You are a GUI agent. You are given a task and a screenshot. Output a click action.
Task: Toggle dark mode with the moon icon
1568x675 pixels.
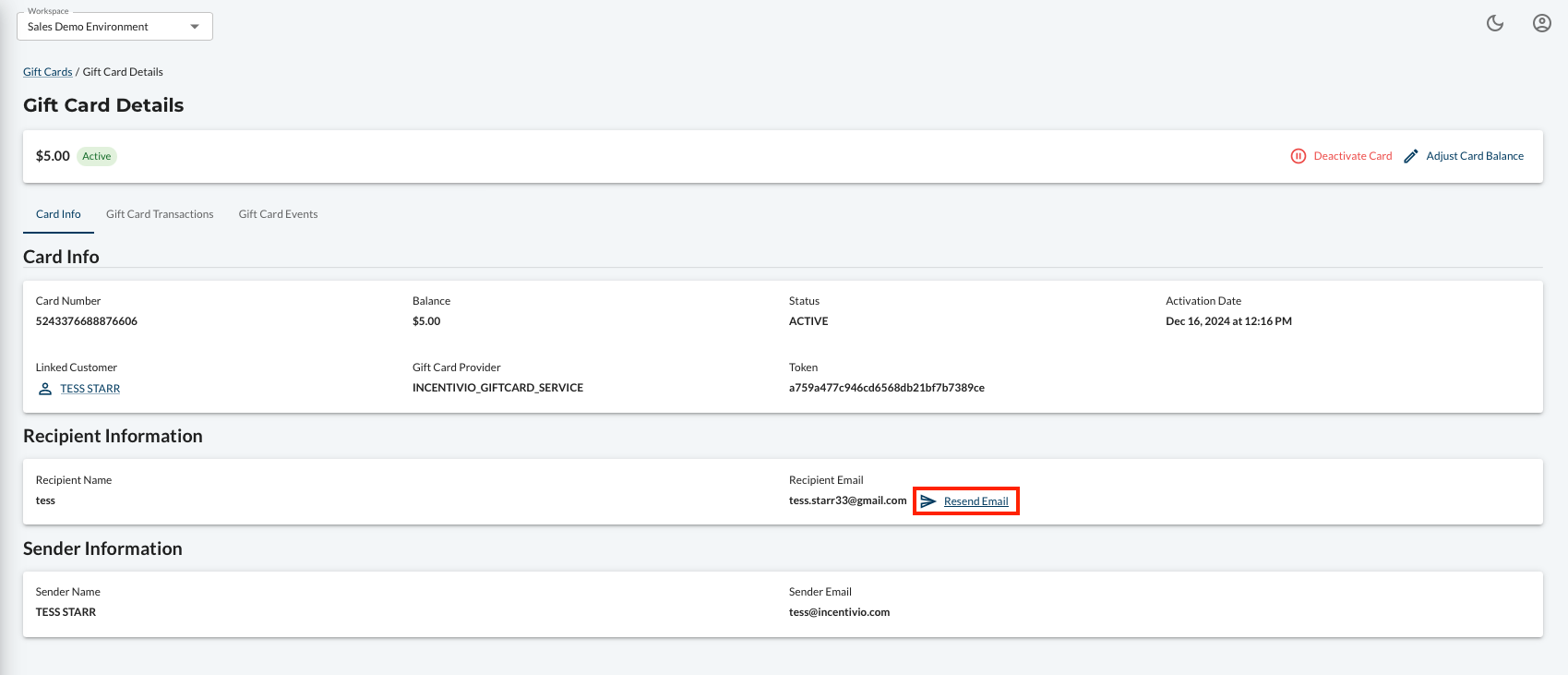[x=1495, y=23]
